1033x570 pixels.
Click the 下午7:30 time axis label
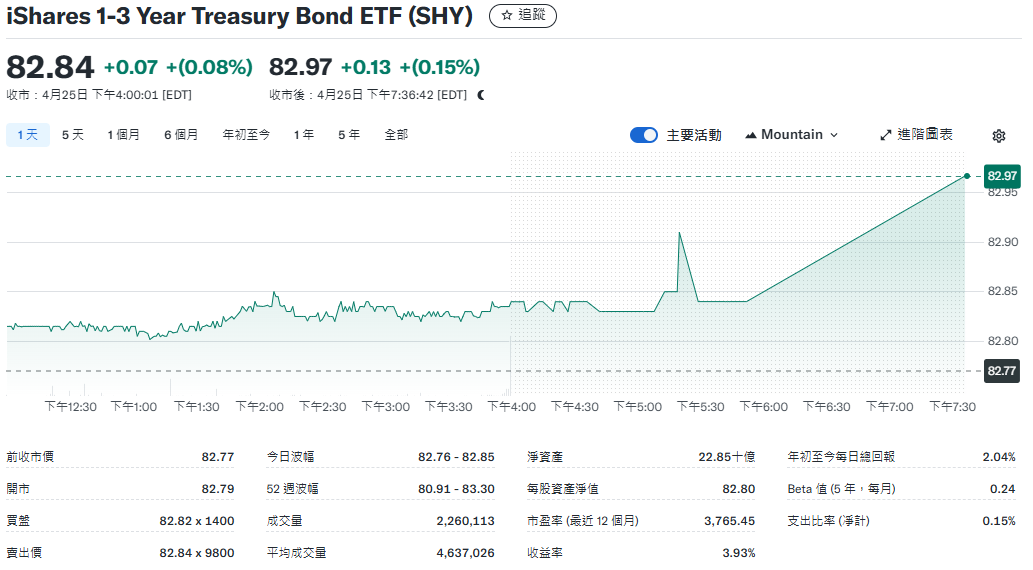[952, 407]
